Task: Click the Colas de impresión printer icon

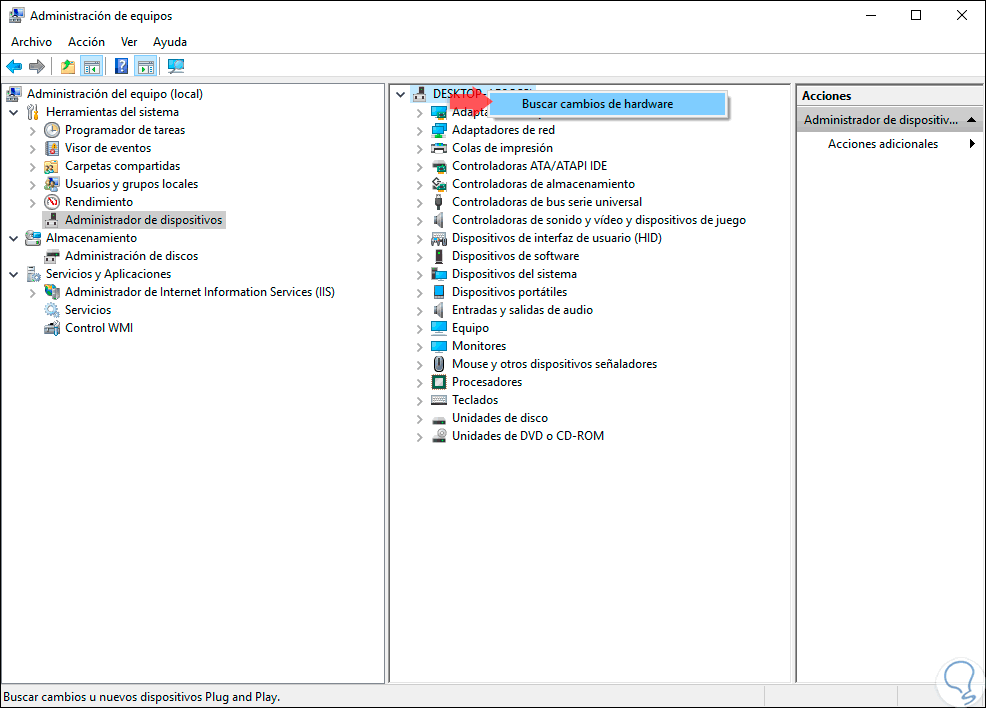Action: click(439, 148)
